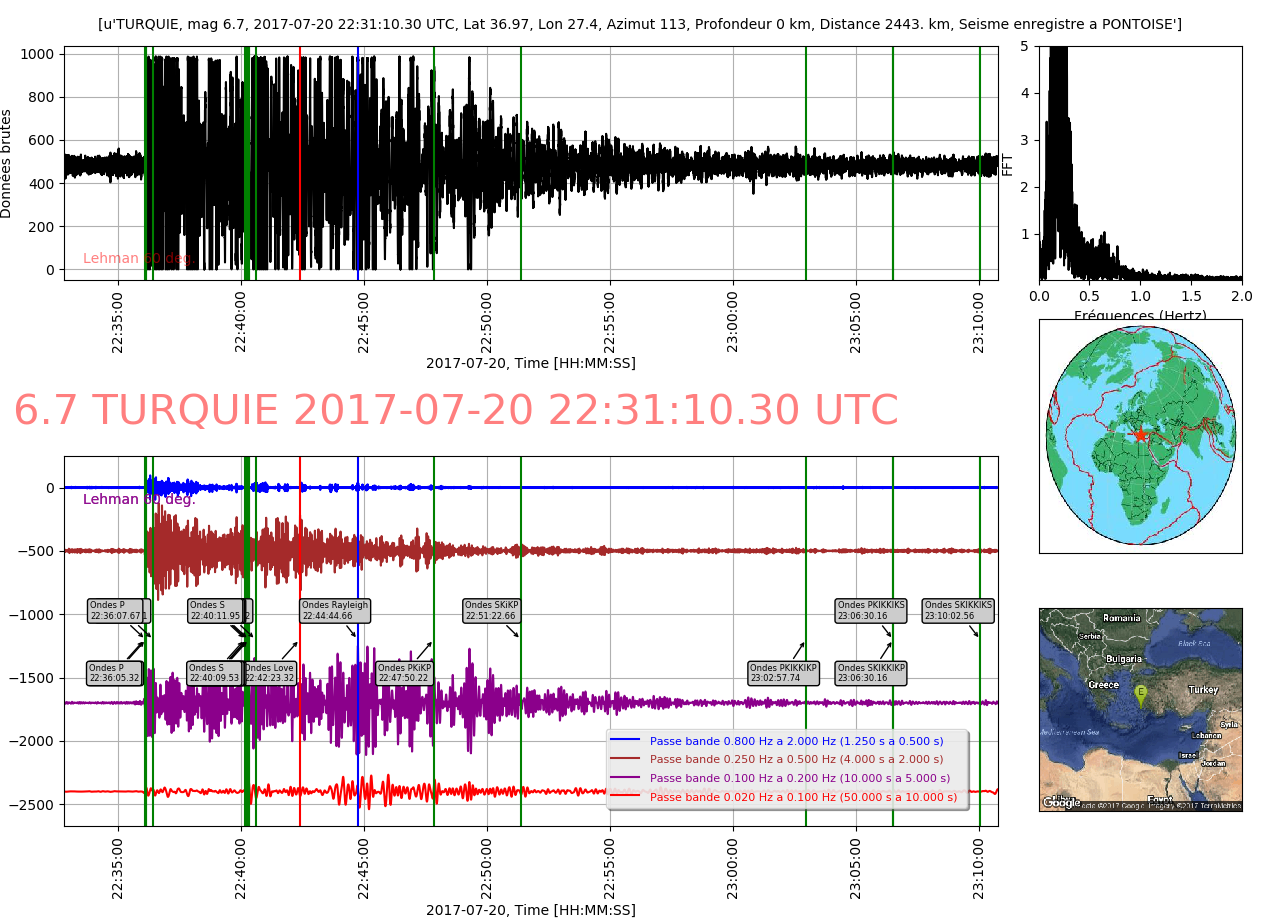Click the large pink 6.7 TURQUIE title text
Viewport: 1280px width, 918px height.
click(x=456, y=411)
